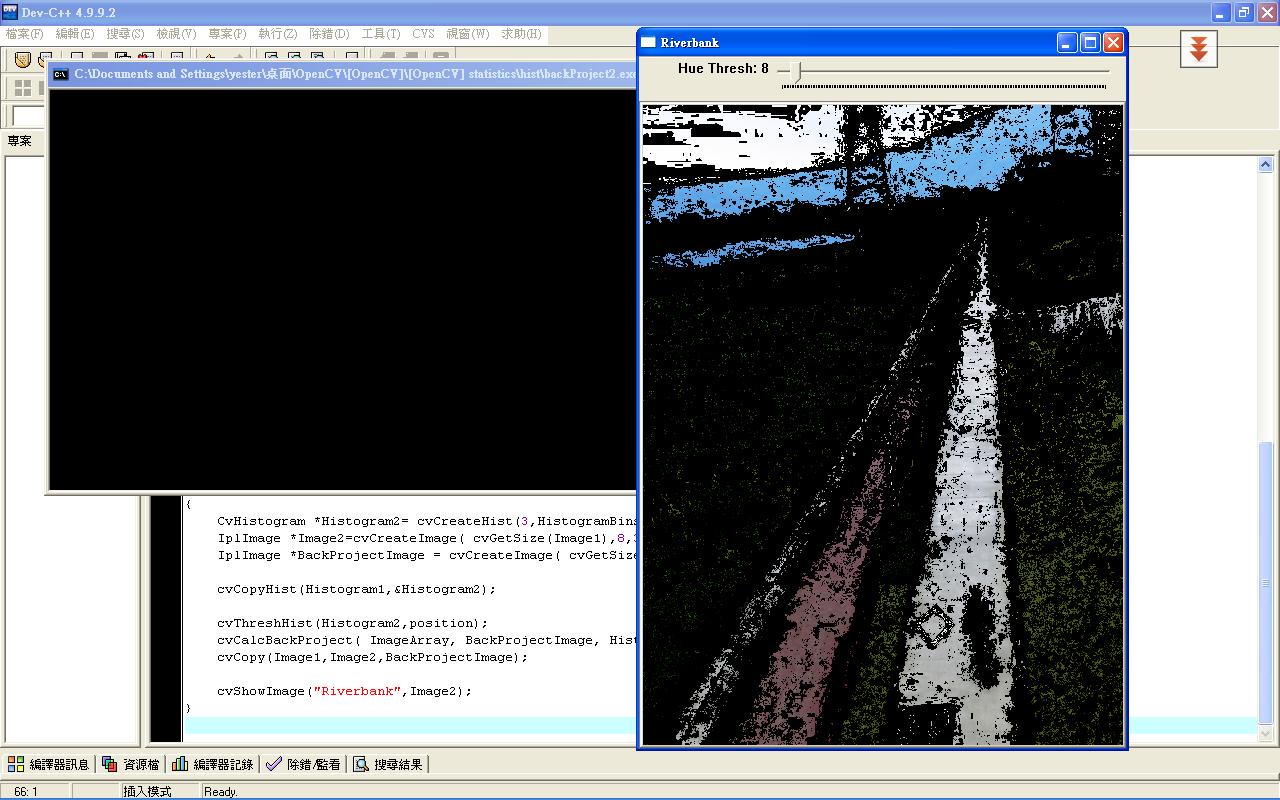The image size is (1280, 800).
Task: Open the 編輯(E) menu
Action: pos(75,34)
